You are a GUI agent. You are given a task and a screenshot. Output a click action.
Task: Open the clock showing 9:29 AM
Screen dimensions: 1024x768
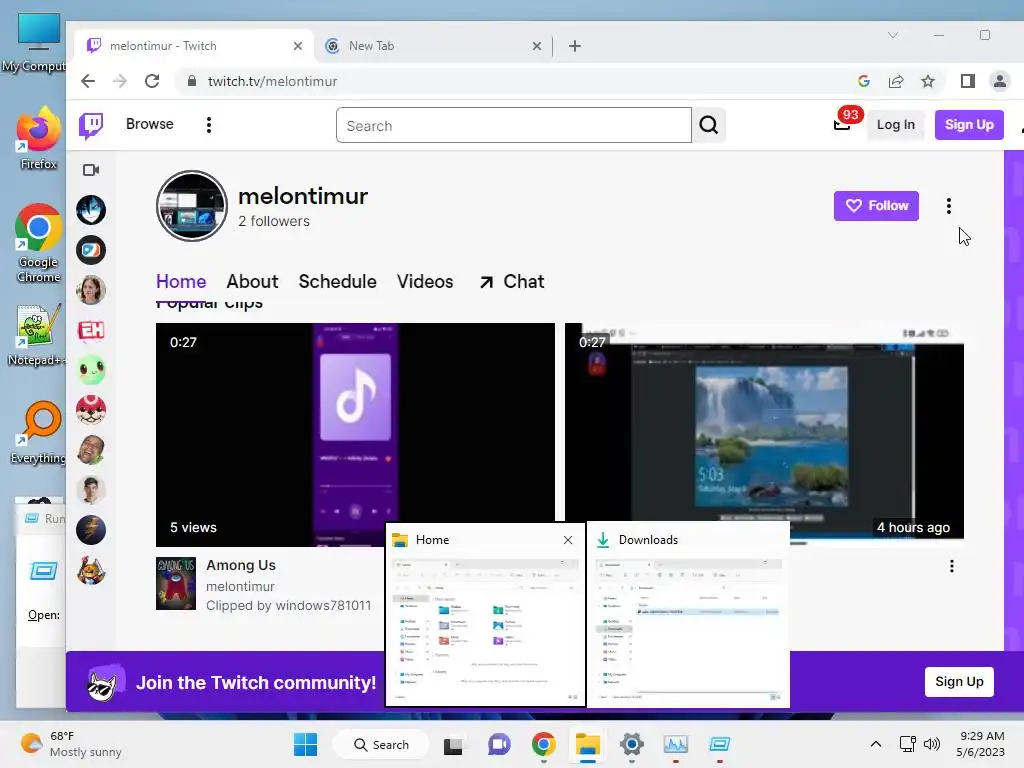pyautogui.click(x=980, y=744)
